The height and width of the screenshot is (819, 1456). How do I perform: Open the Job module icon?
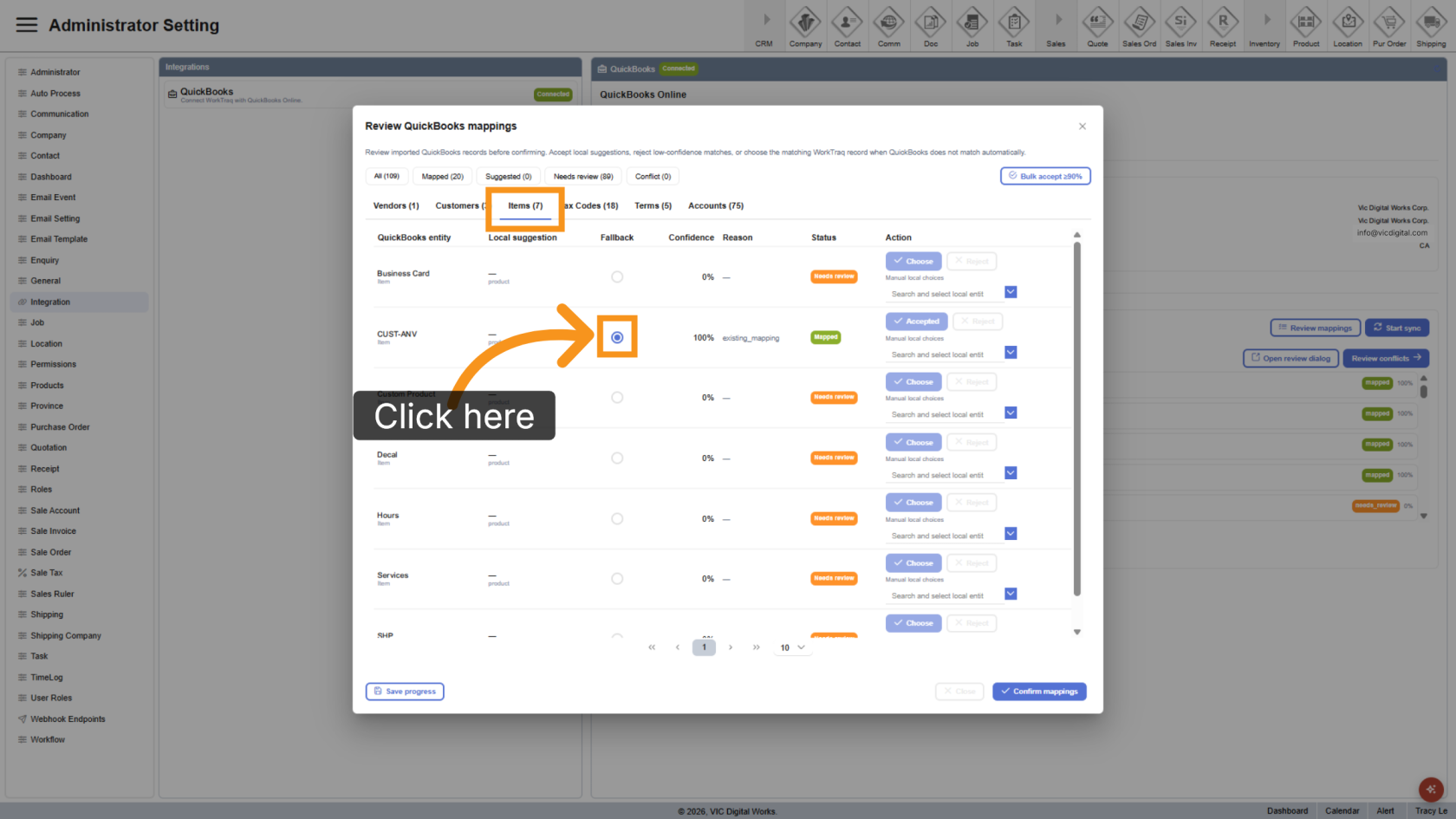(x=972, y=25)
